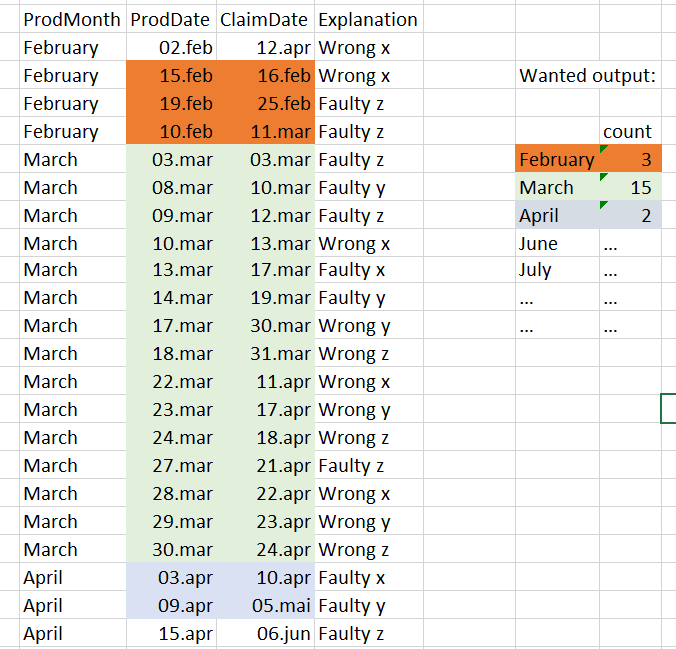Select the June summary cell
Screen dimensions: 676x649
point(557,243)
